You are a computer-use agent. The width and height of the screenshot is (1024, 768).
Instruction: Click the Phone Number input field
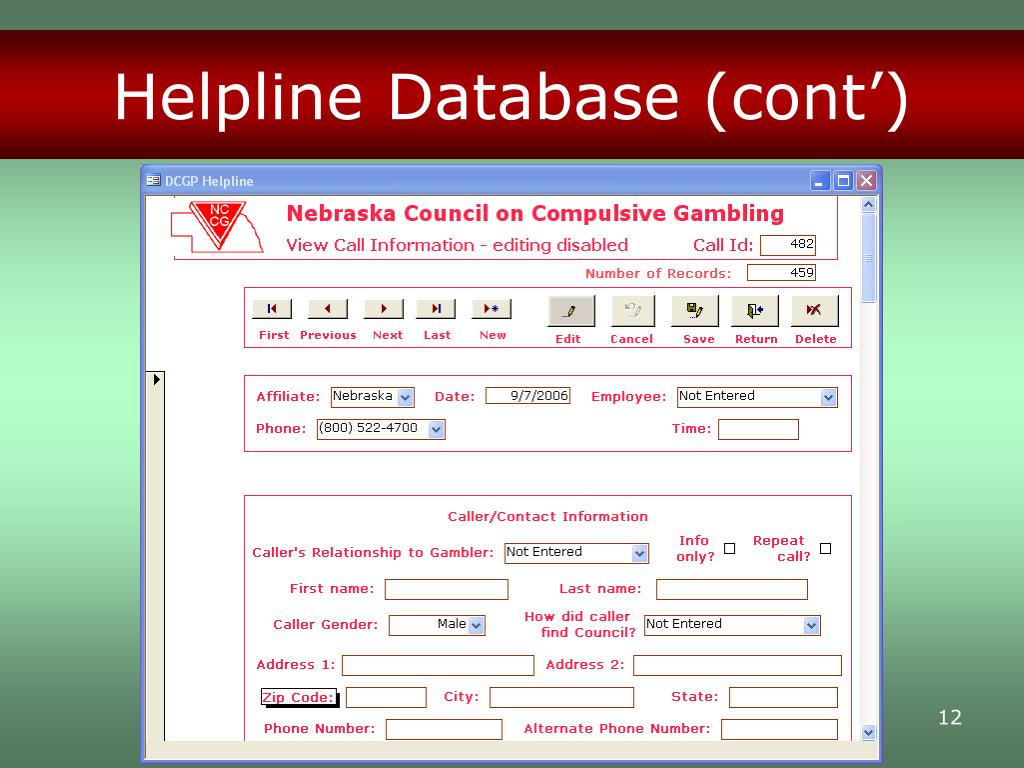(x=444, y=729)
